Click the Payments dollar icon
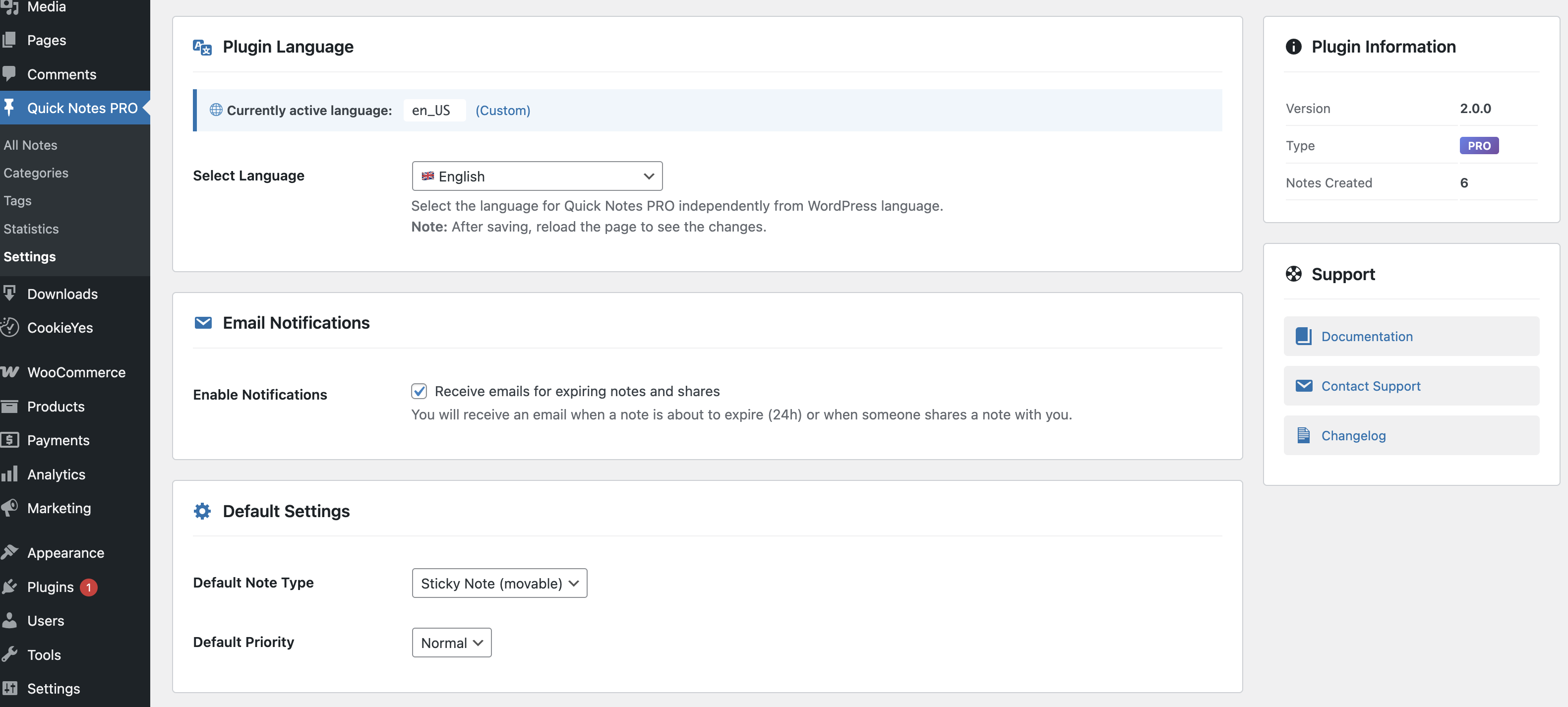 pos(9,439)
